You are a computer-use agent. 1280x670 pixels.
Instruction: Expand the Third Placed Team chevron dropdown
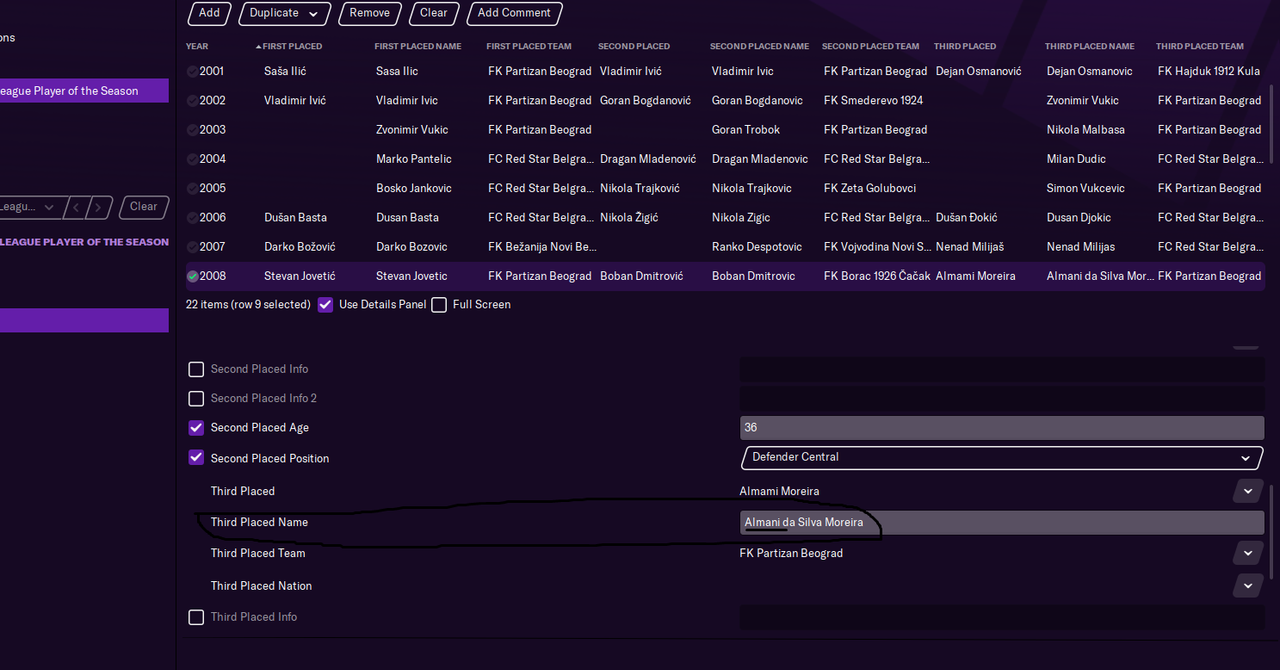[1248, 553]
